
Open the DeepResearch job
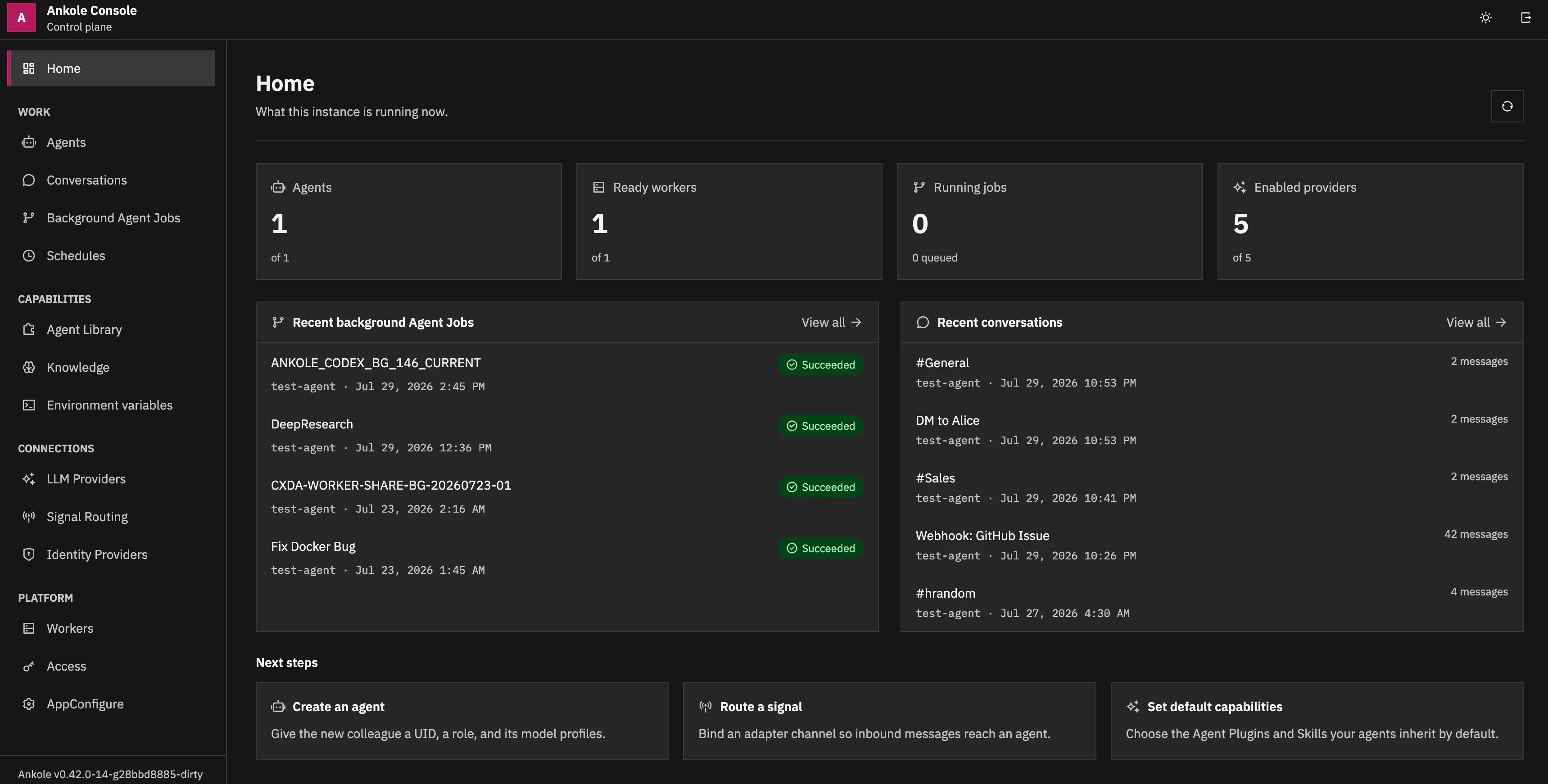click(x=567, y=436)
